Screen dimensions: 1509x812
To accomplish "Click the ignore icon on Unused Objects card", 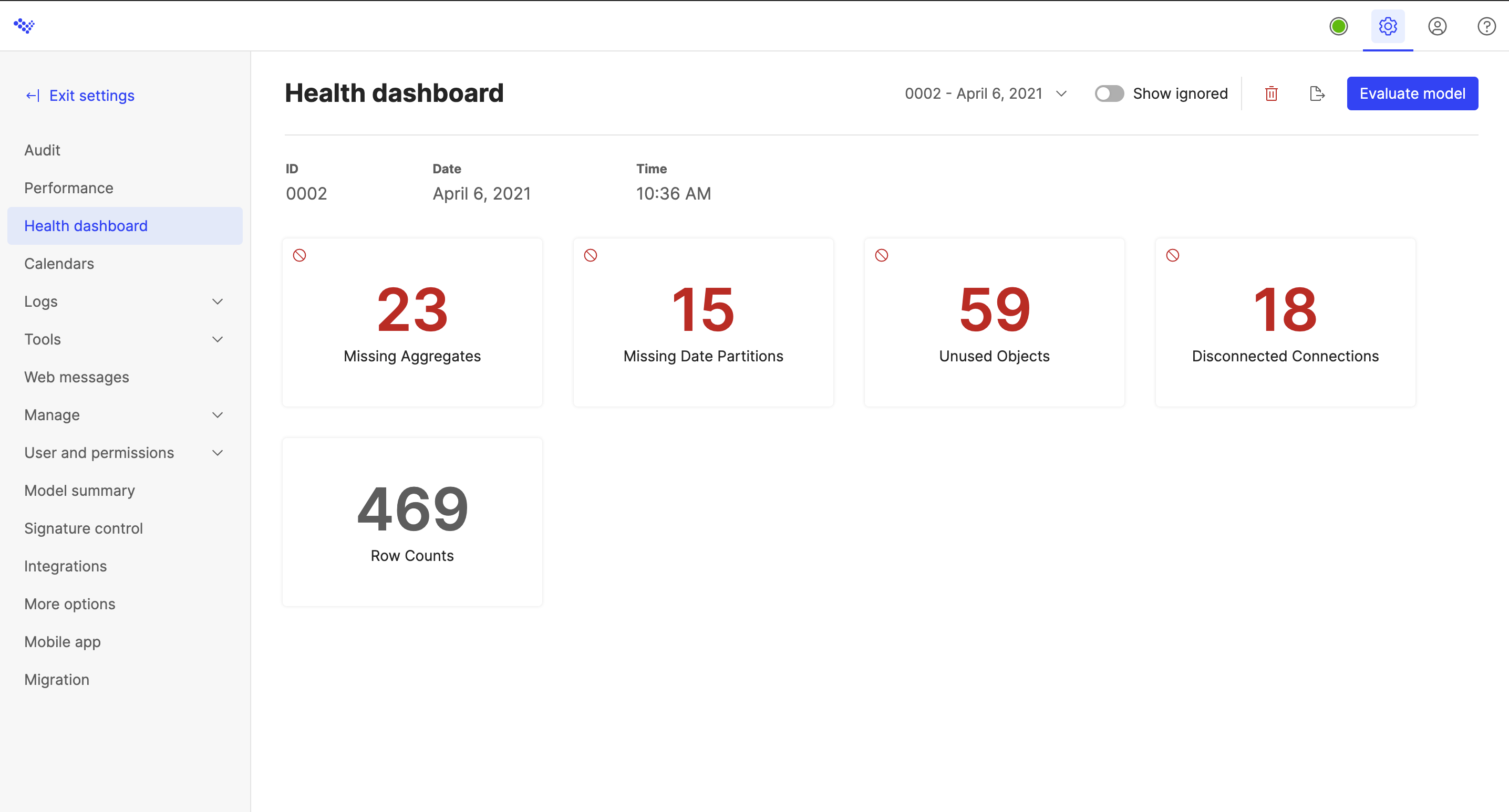I will coord(882,255).
